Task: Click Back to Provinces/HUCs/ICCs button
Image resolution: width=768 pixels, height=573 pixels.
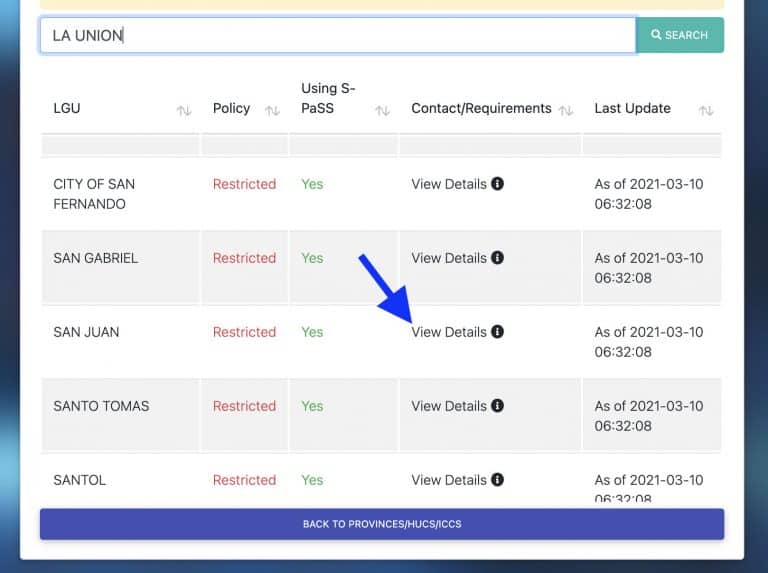Action: tap(381, 524)
